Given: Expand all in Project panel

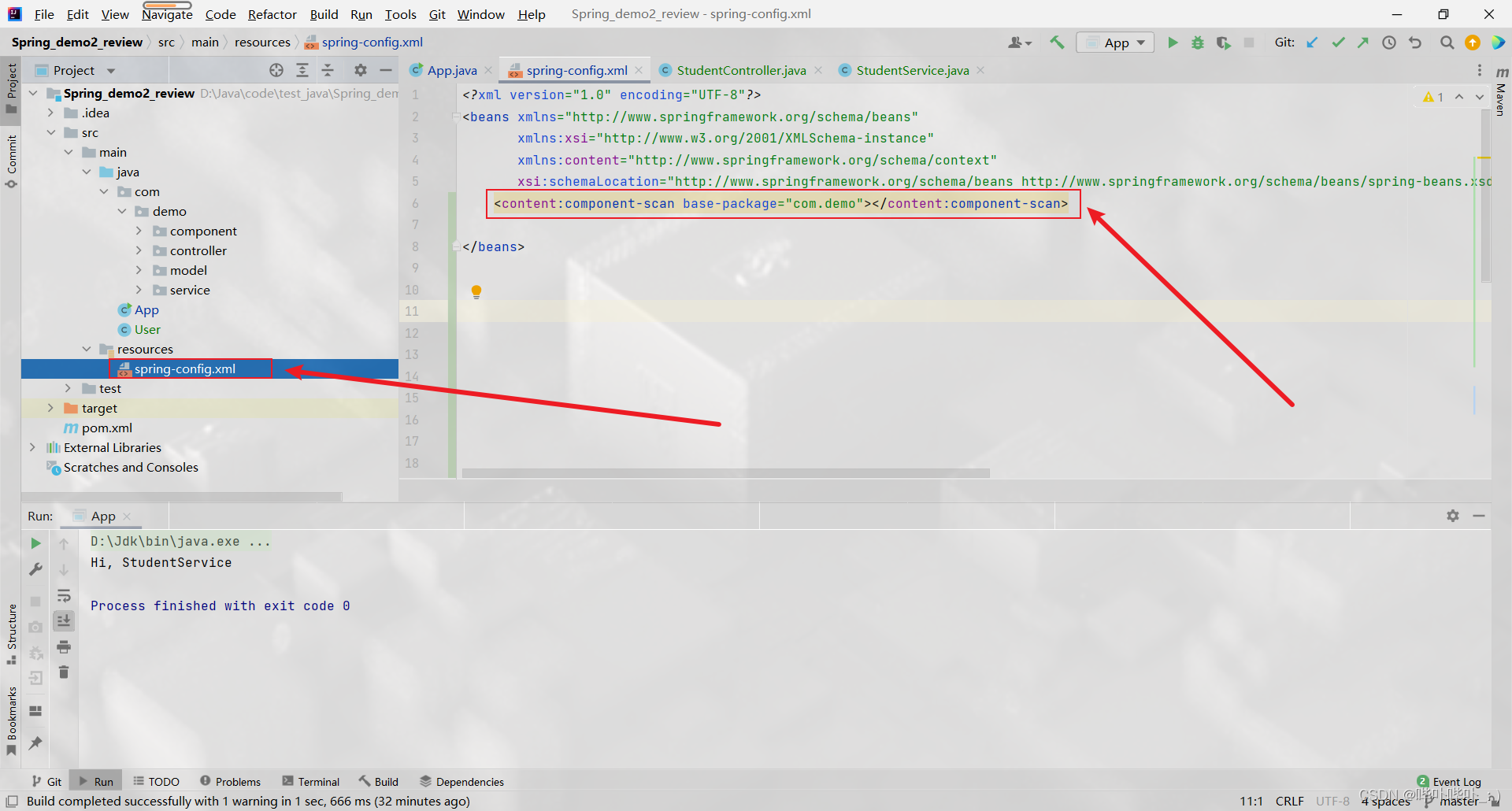Looking at the screenshot, I should point(302,70).
